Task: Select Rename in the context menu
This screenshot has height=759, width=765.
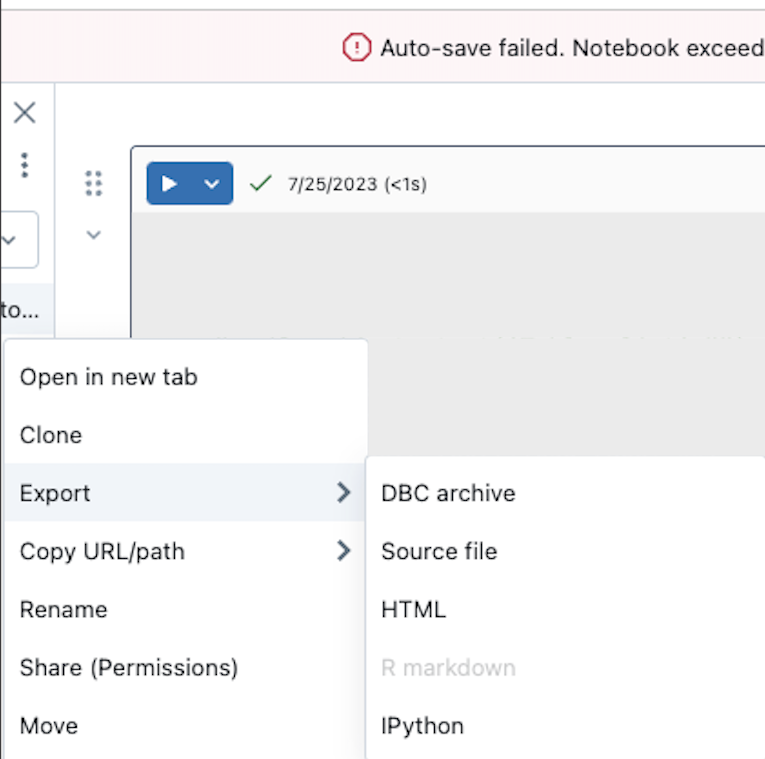Action: point(64,609)
